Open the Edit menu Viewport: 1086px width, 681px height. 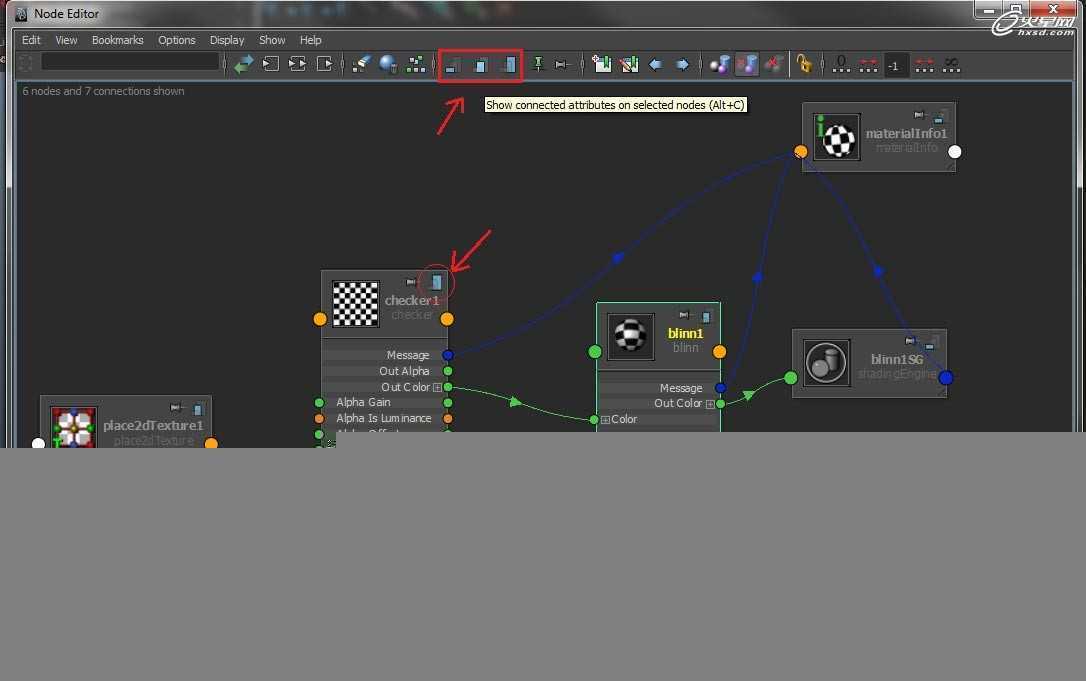pos(31,40)
